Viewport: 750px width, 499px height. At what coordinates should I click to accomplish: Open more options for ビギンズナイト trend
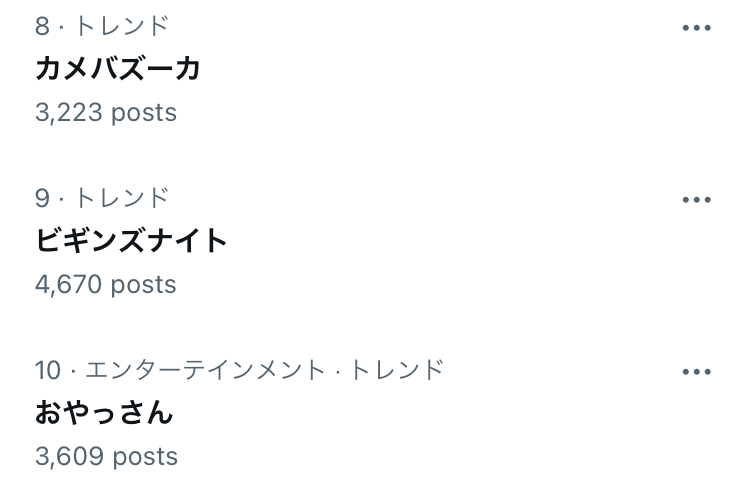tap(696, 200)
